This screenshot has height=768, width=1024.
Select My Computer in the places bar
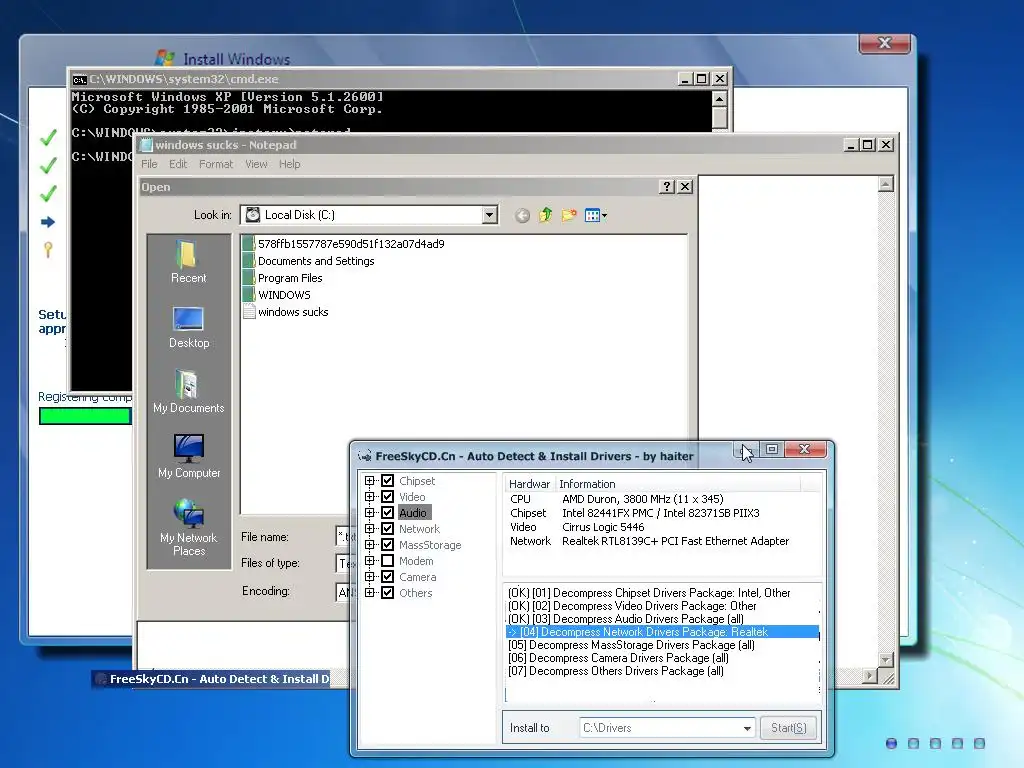189,456
